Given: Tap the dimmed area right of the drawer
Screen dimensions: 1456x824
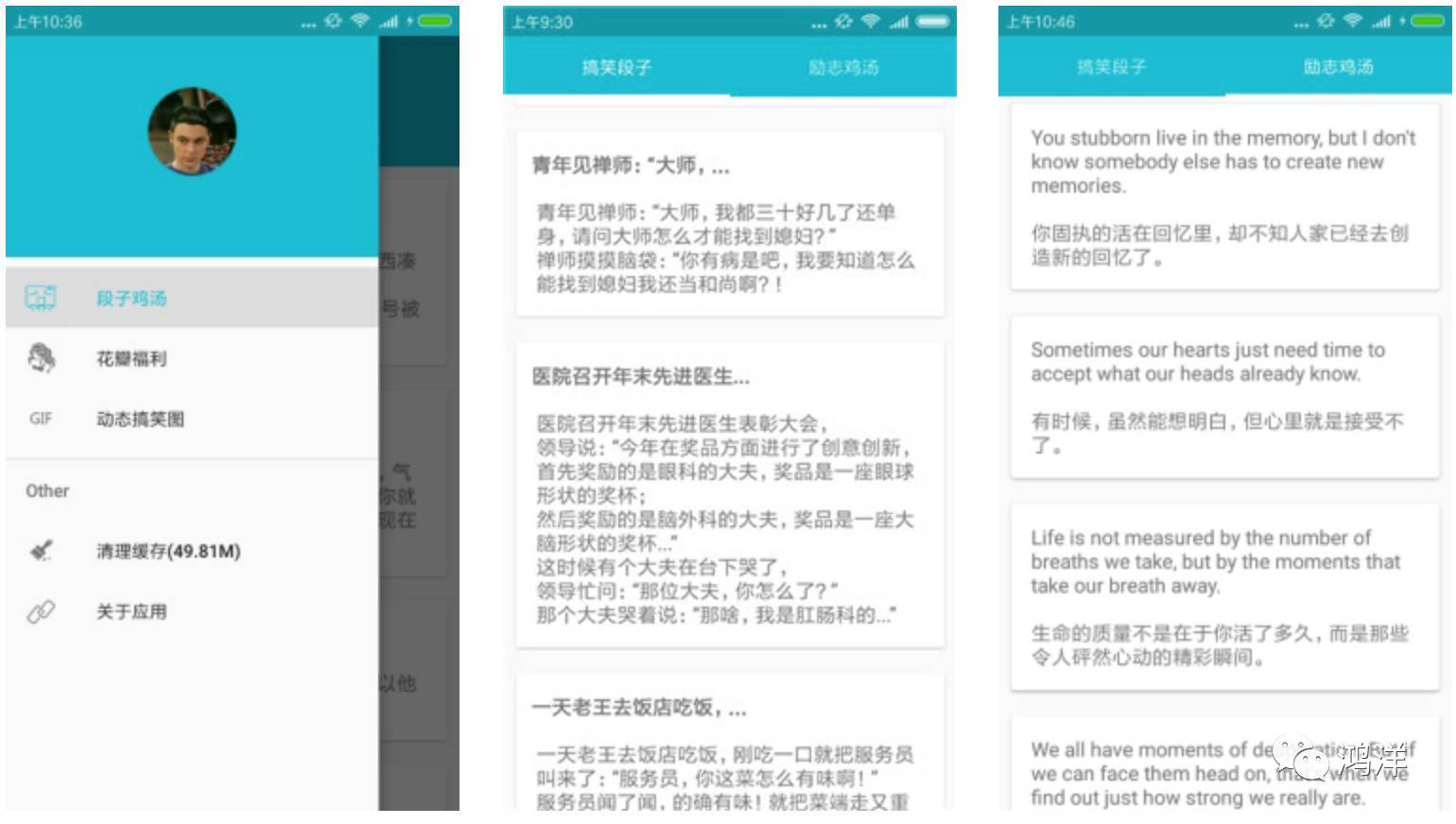Looking at the screenshot, I should (419, 422).
